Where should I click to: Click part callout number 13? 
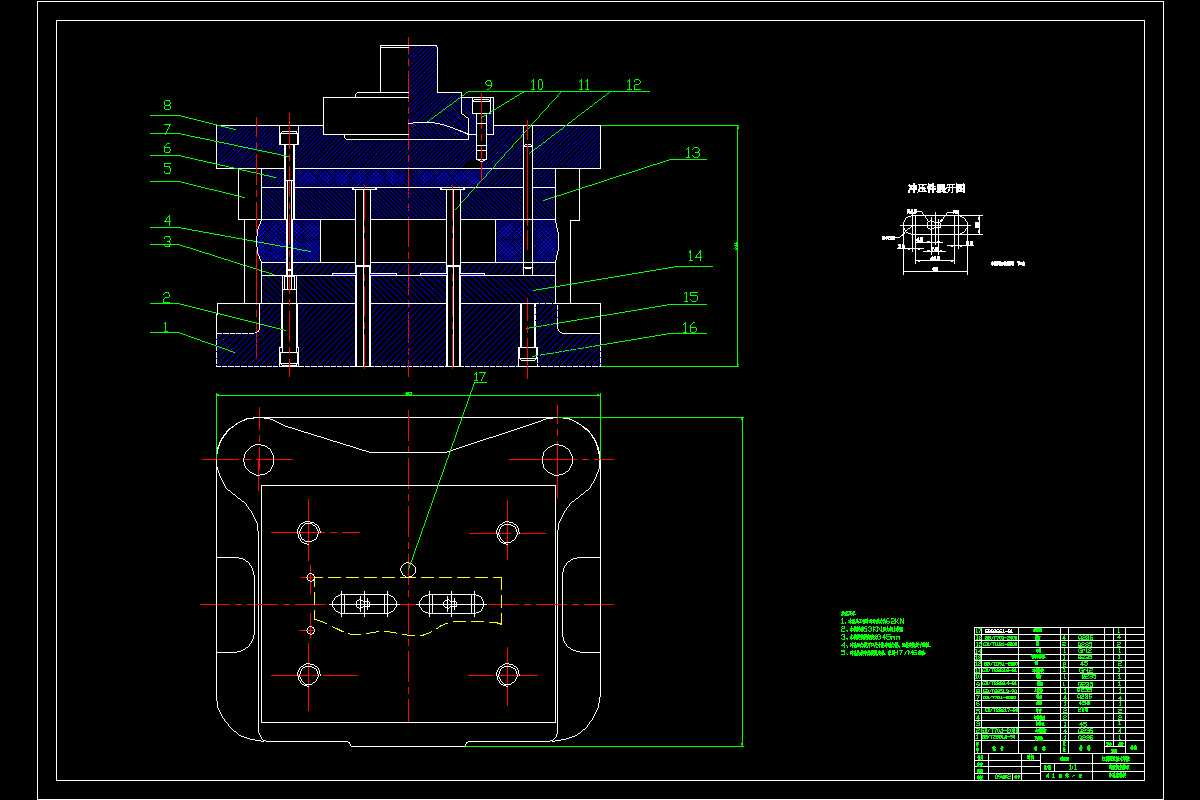point(693,153)
